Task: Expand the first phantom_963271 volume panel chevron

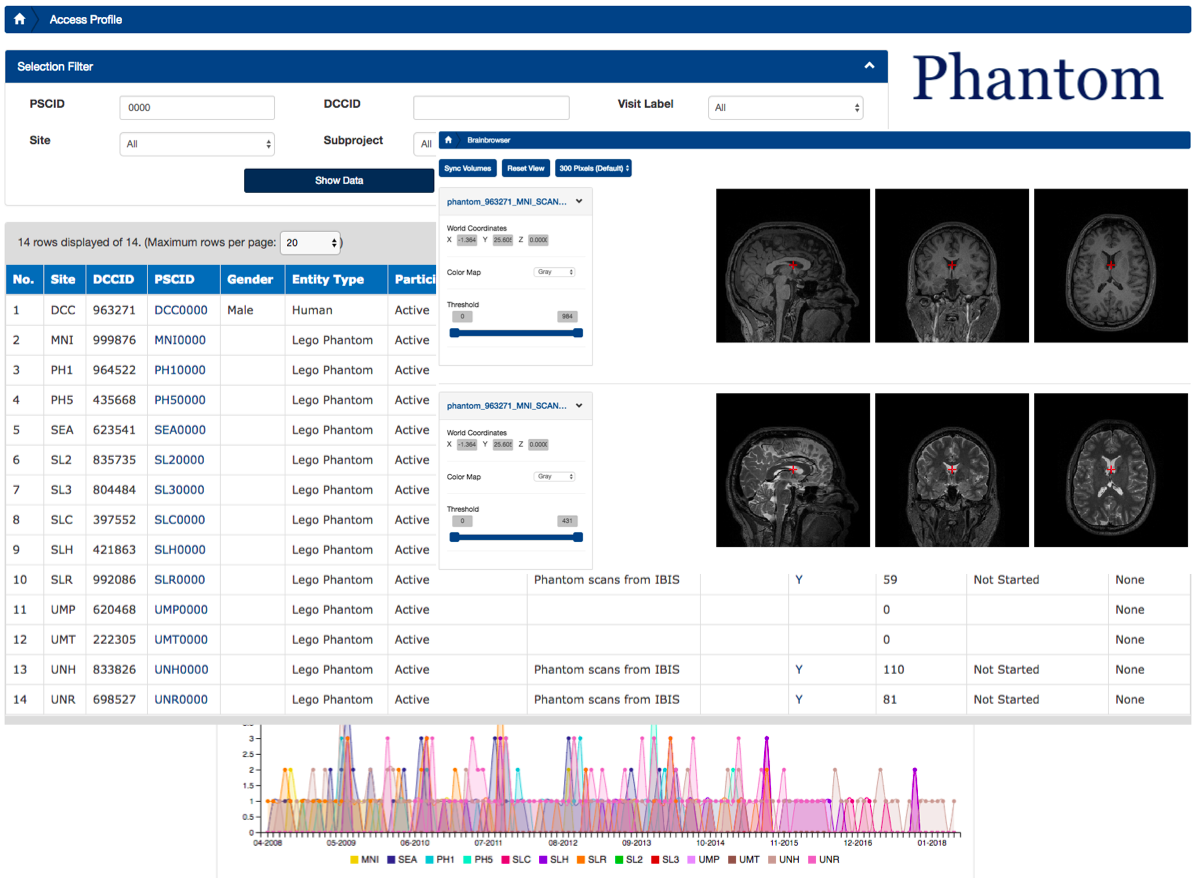Action: (x=579, y=201)
